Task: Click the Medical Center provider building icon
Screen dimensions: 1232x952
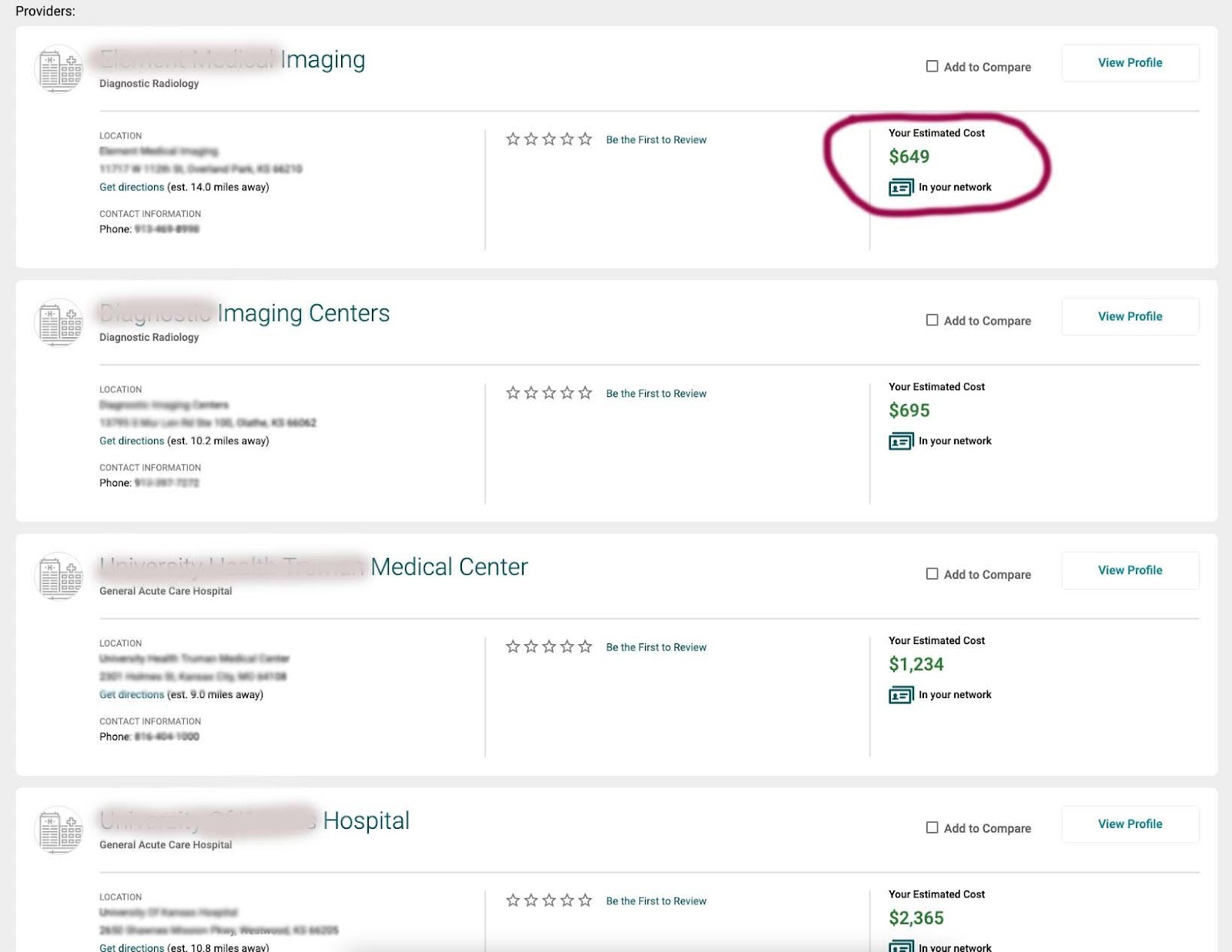Action: click(x=59, y=576)
